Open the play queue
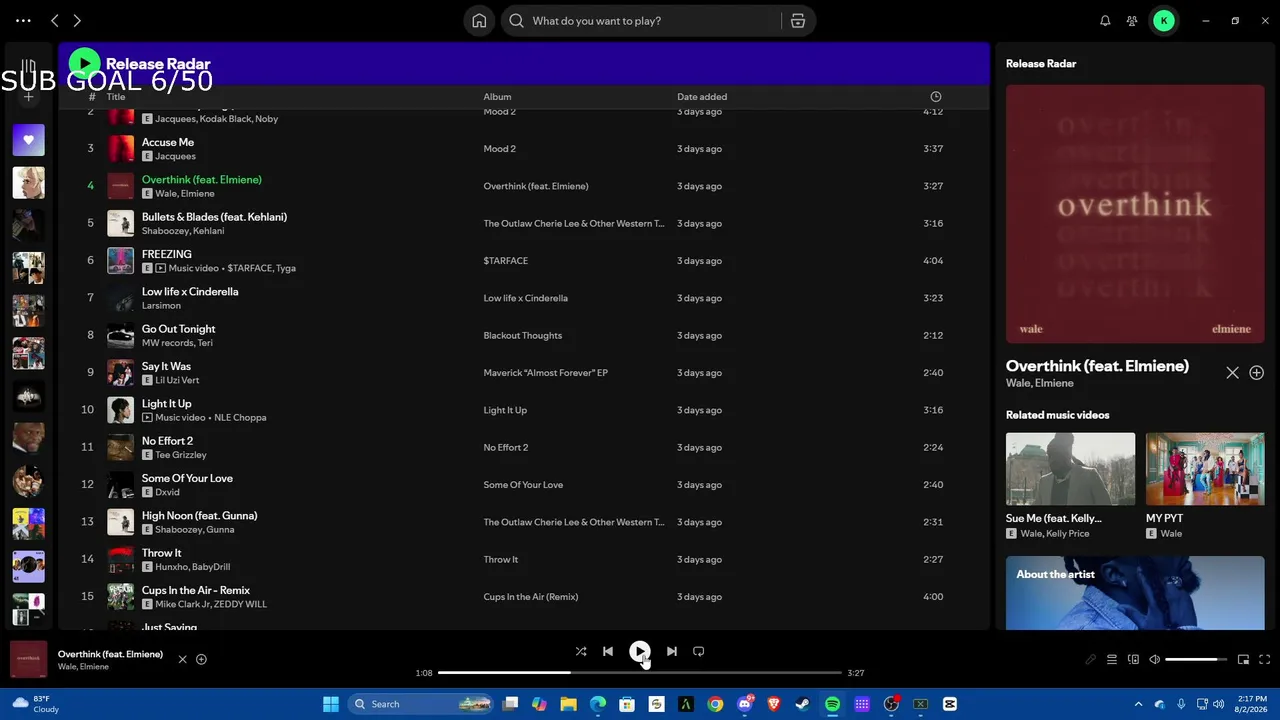The height and width of the screenshot is (720, 1280). pyautogui.click(x=1111, y=660)
